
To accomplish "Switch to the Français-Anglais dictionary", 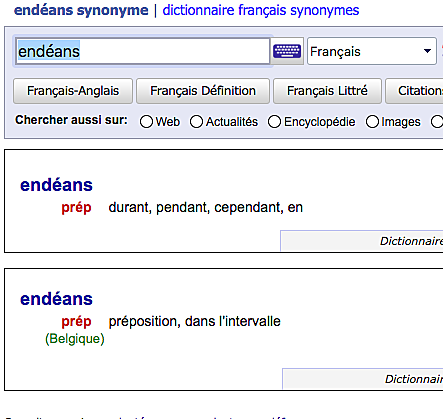I will [73, 91].
